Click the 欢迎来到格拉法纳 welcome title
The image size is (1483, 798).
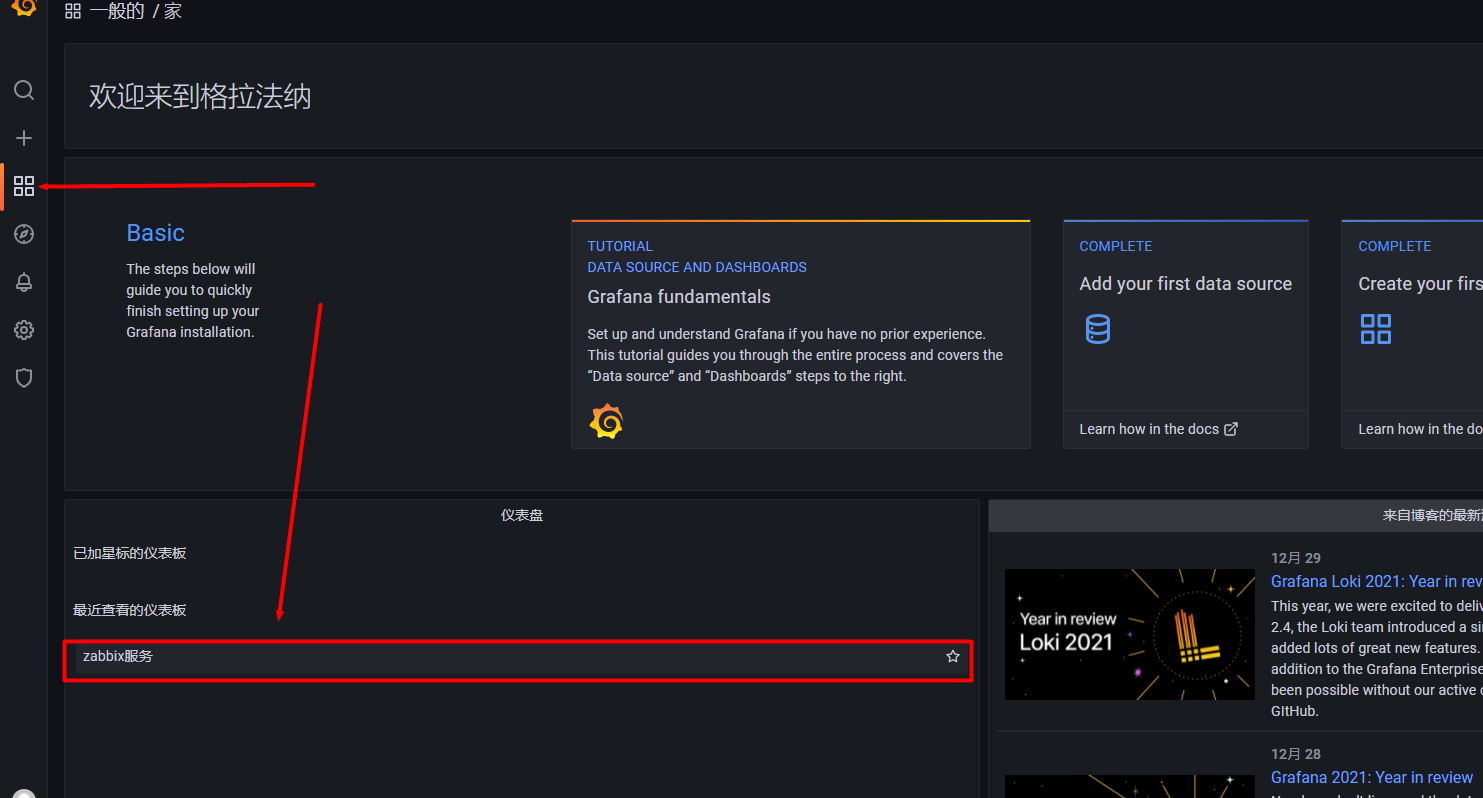[200, 97]
